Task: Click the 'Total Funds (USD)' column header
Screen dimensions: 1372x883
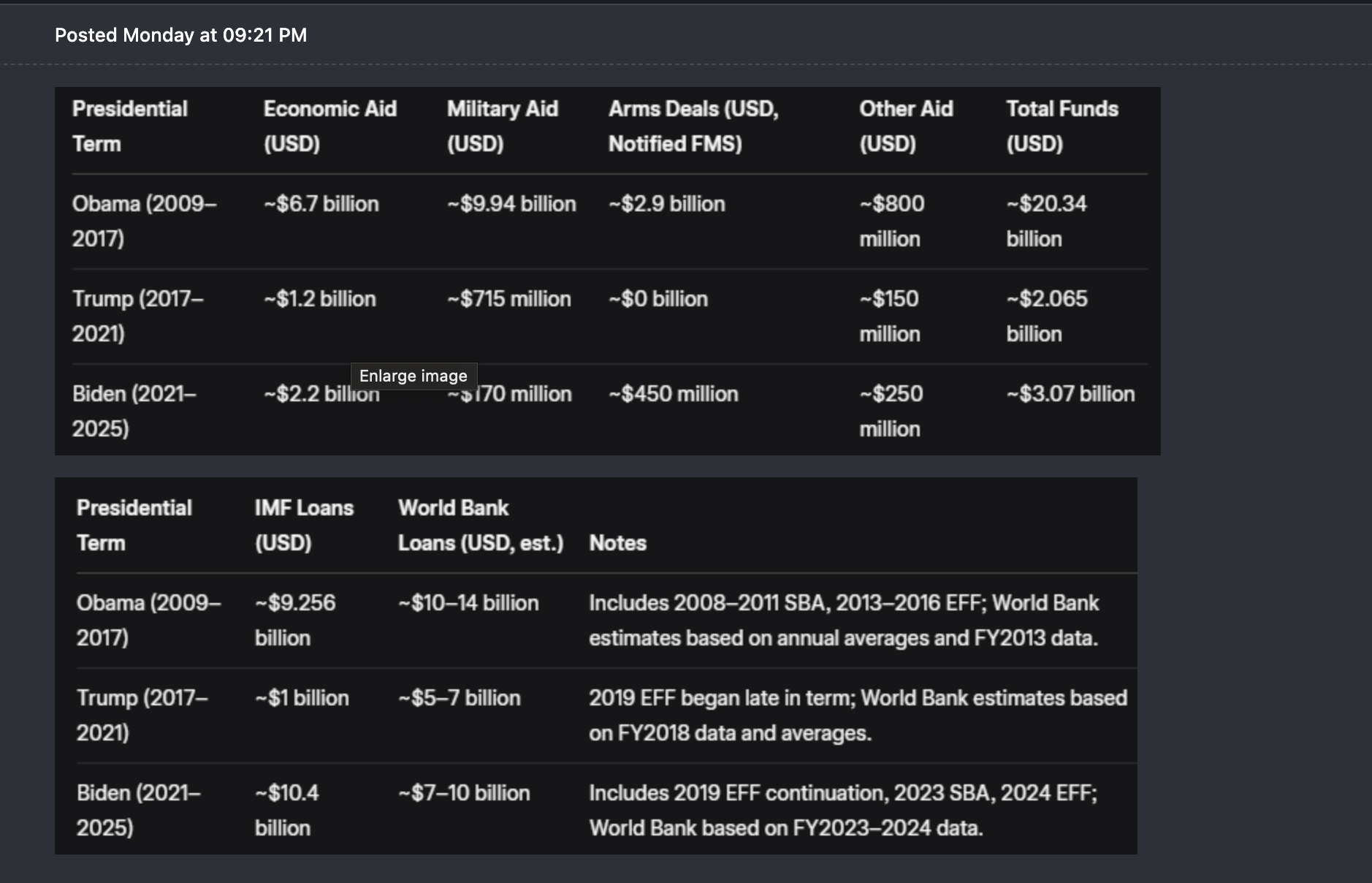Action: click(1062, 126)
